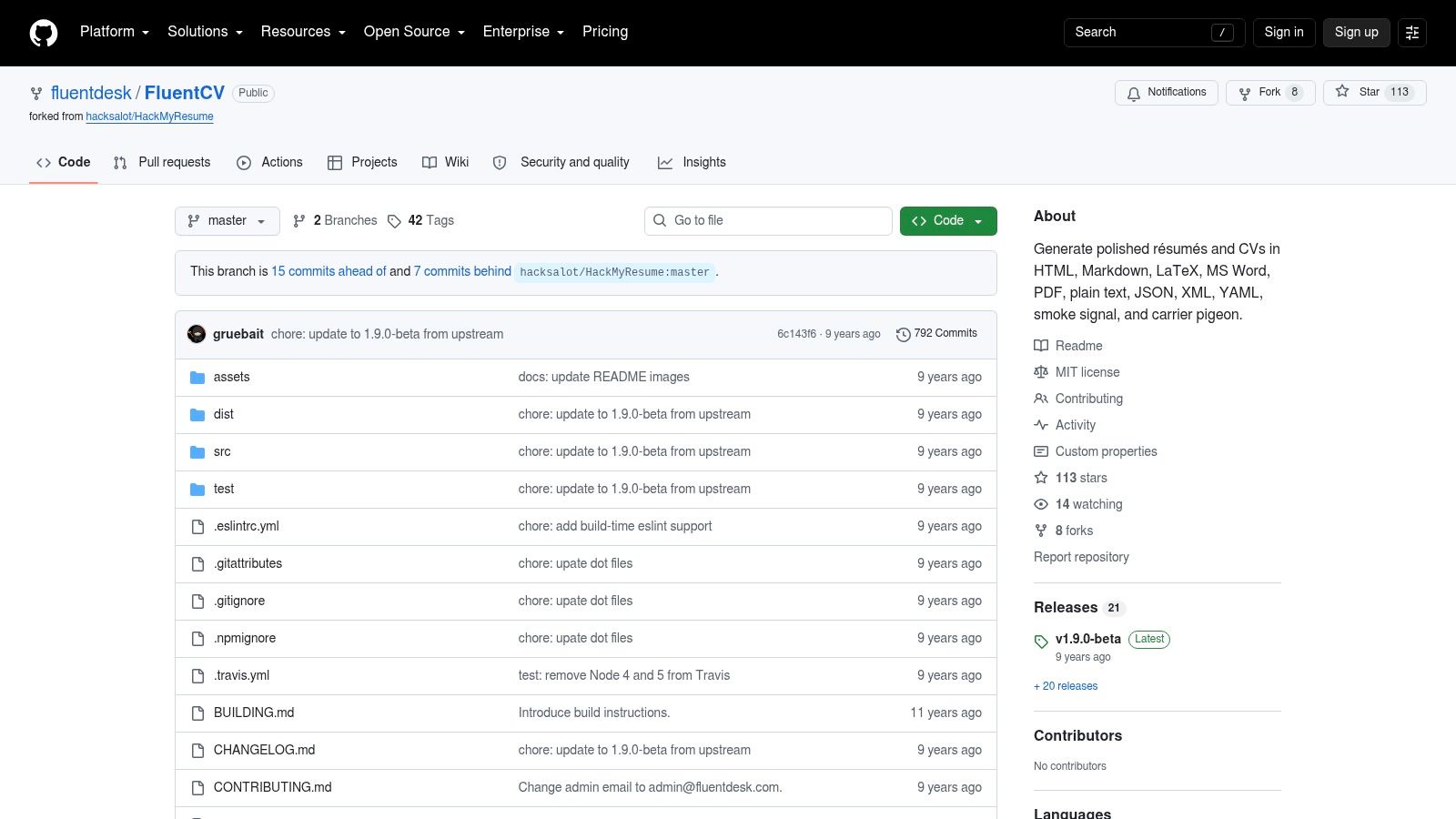Open commit 'chore: add build-time eslint support'
Viewport: 1456px width, 819px height.
[x=615, y=526]
